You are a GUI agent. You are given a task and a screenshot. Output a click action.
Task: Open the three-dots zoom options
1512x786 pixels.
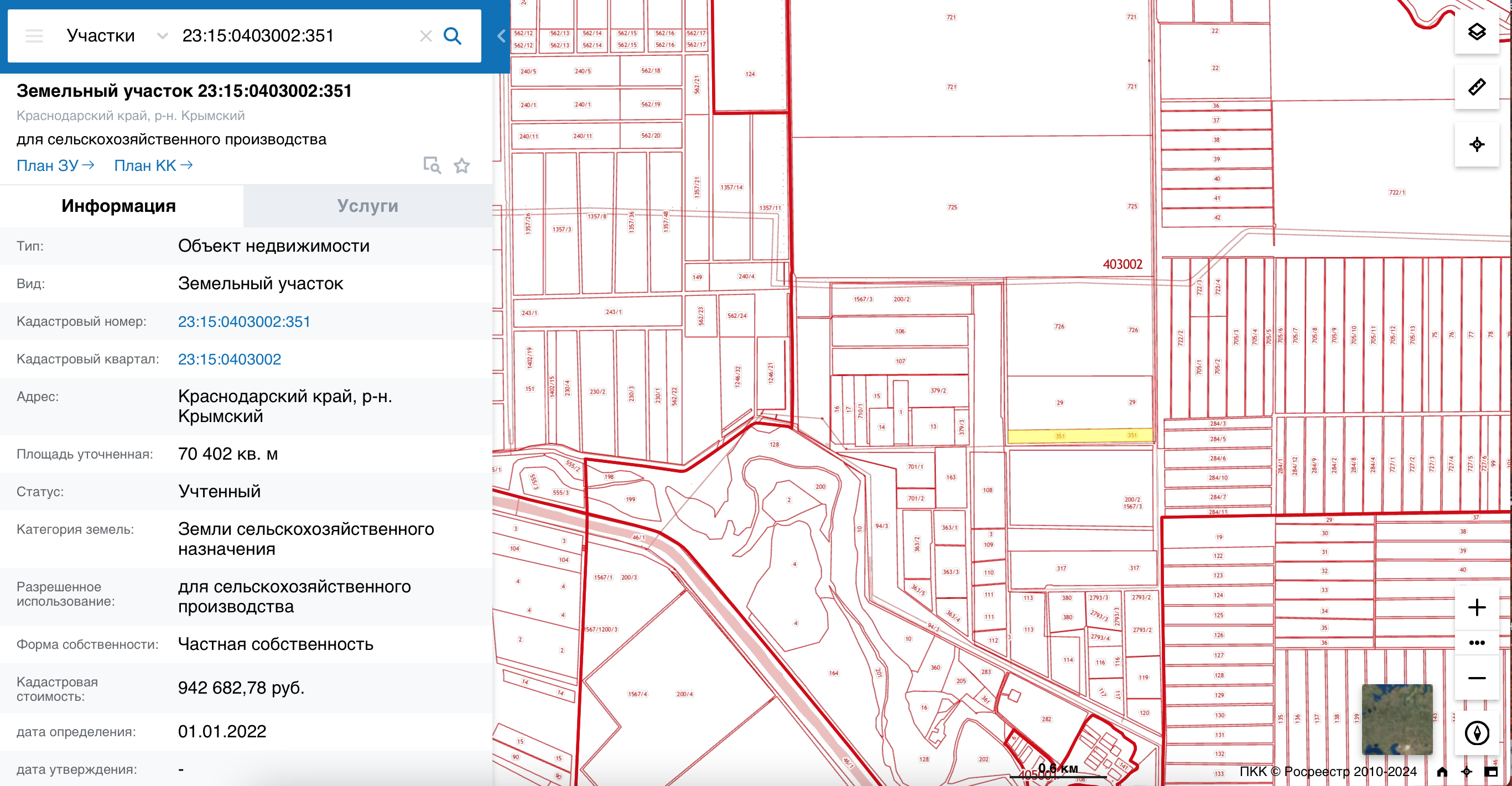pyautogui.click(x=1476, y=642)
